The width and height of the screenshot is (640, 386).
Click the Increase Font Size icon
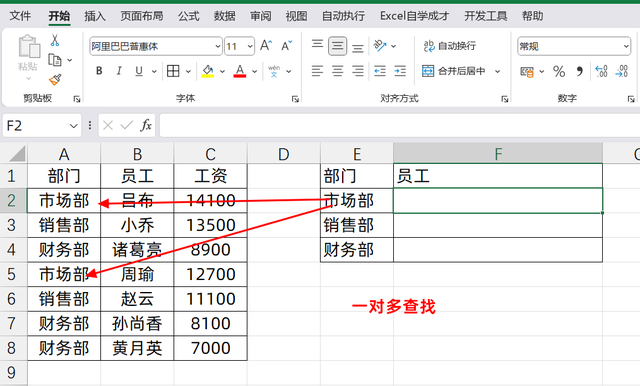266,46
